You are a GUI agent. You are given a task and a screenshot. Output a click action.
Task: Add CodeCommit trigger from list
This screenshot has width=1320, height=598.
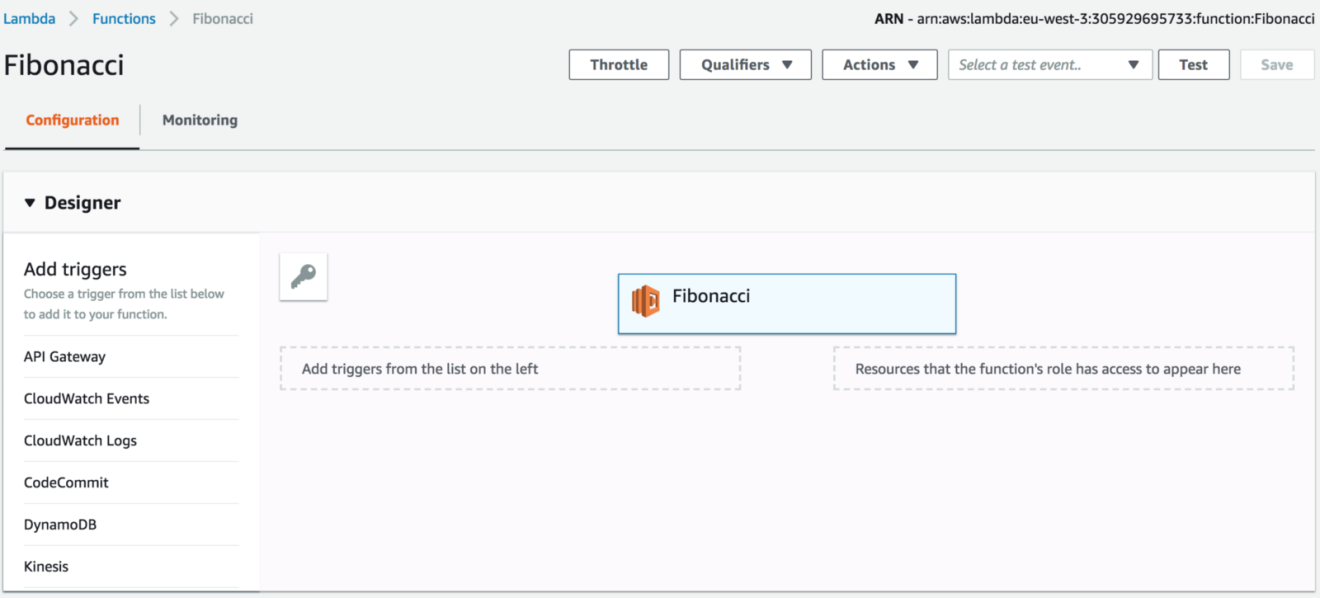click(131, 483)
